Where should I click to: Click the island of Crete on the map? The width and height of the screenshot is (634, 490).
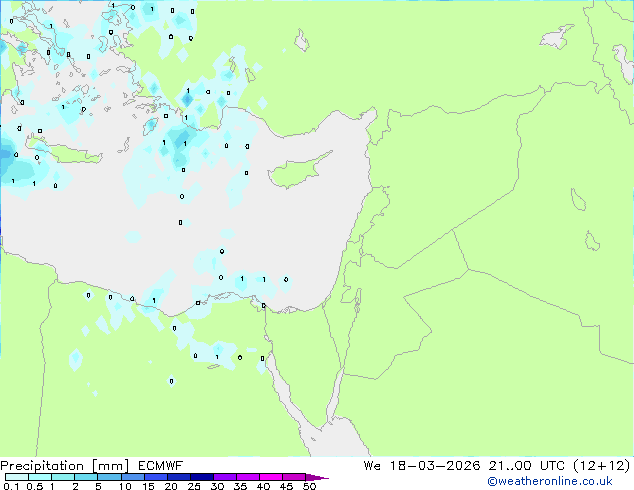coord(65,150)
